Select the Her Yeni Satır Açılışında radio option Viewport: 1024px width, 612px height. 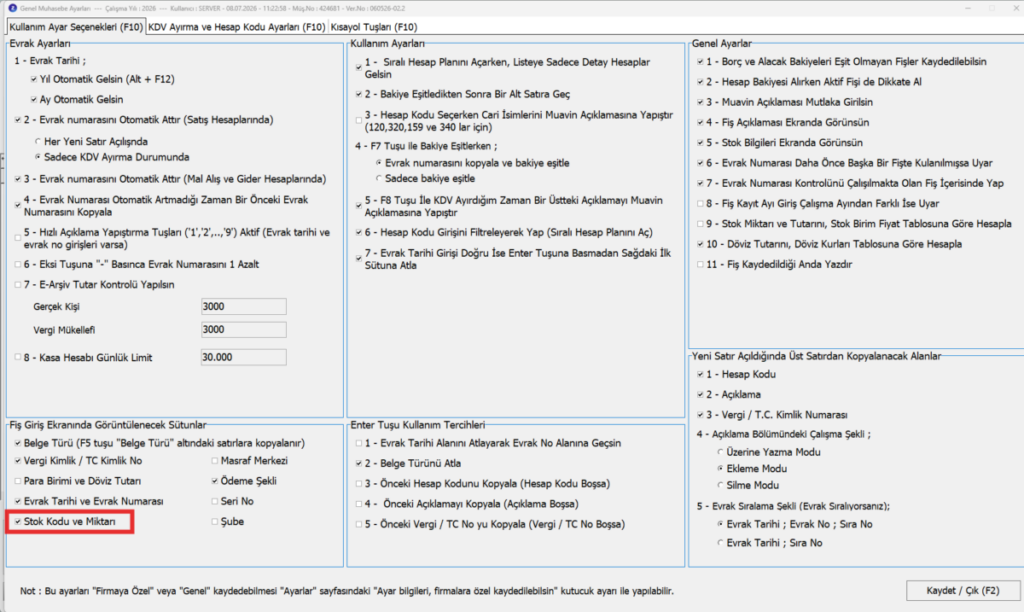[x=38, y=142]
